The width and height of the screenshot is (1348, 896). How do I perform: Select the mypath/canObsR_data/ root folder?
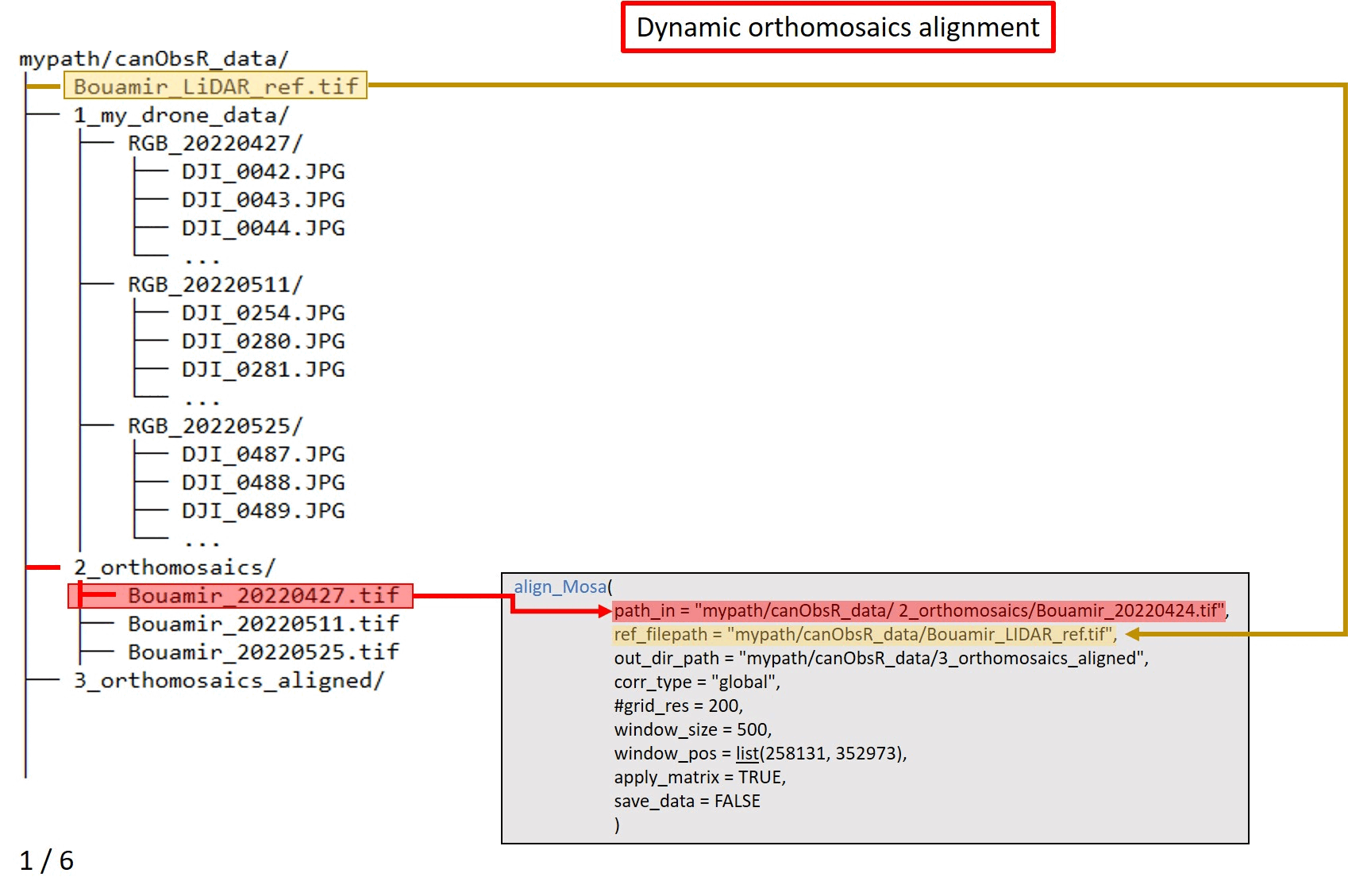[153, 59]
